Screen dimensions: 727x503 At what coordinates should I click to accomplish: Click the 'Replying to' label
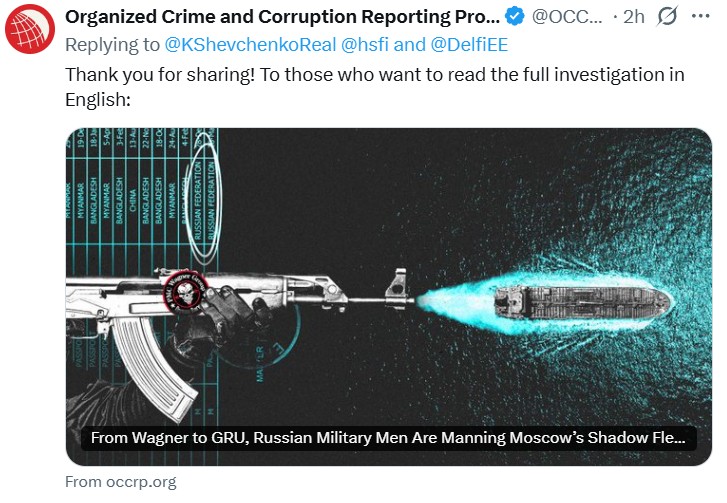(x=112, y=45)
